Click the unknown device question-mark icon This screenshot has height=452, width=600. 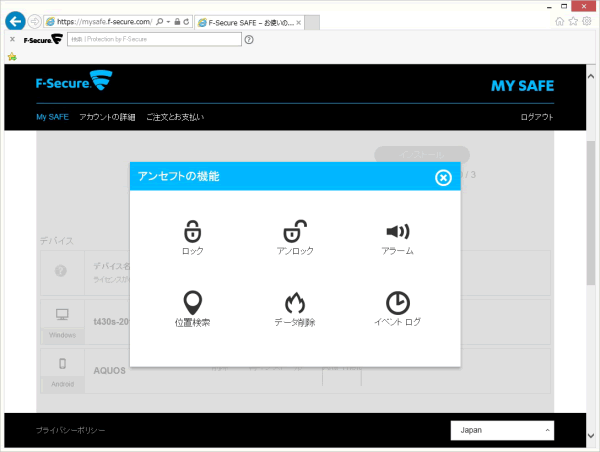coord(61,271)
